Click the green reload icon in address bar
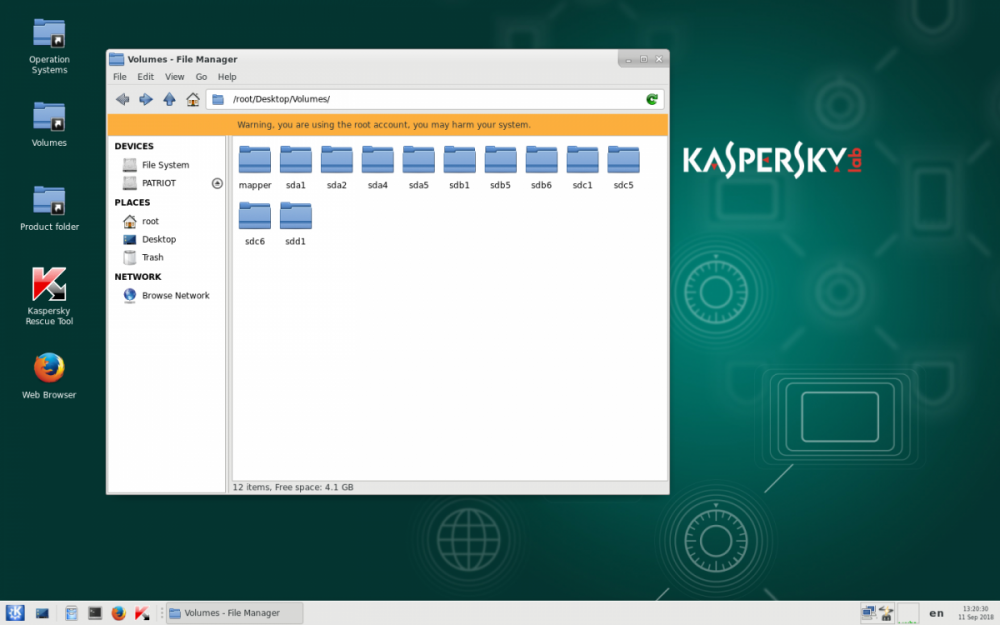Viewport: 1000px width, 625px height. [x=651, y=99]
